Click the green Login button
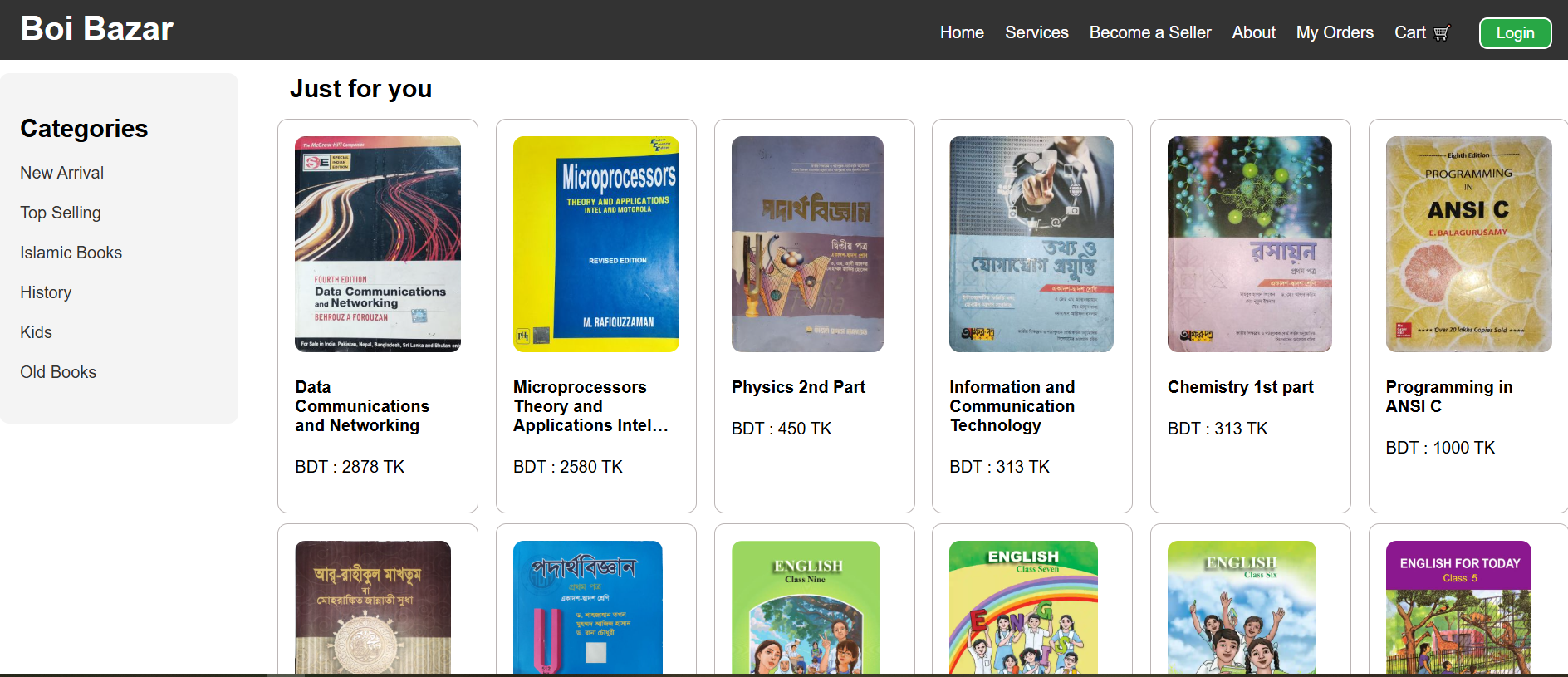This screenshot has width=1568, height=677. [x=1515, y=33]
